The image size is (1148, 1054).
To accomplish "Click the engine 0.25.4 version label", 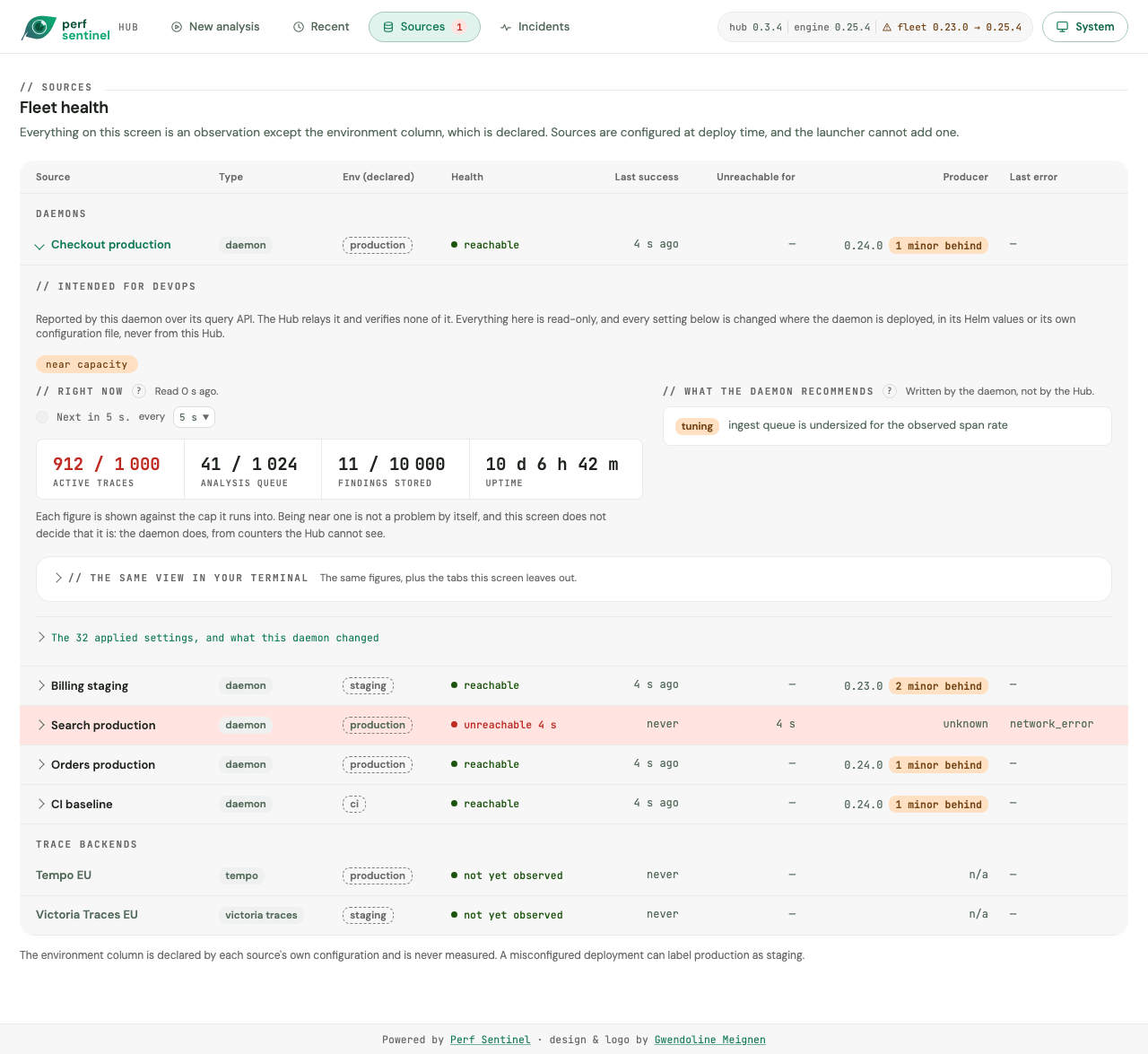I will pyautogui.click(x=832, y=27).
